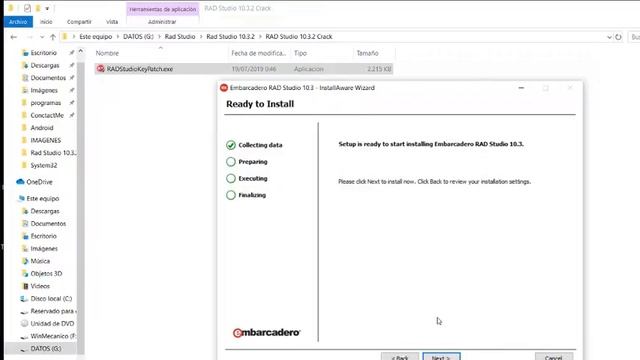Open Imágenes quick access folder icon

coord(25,90)
